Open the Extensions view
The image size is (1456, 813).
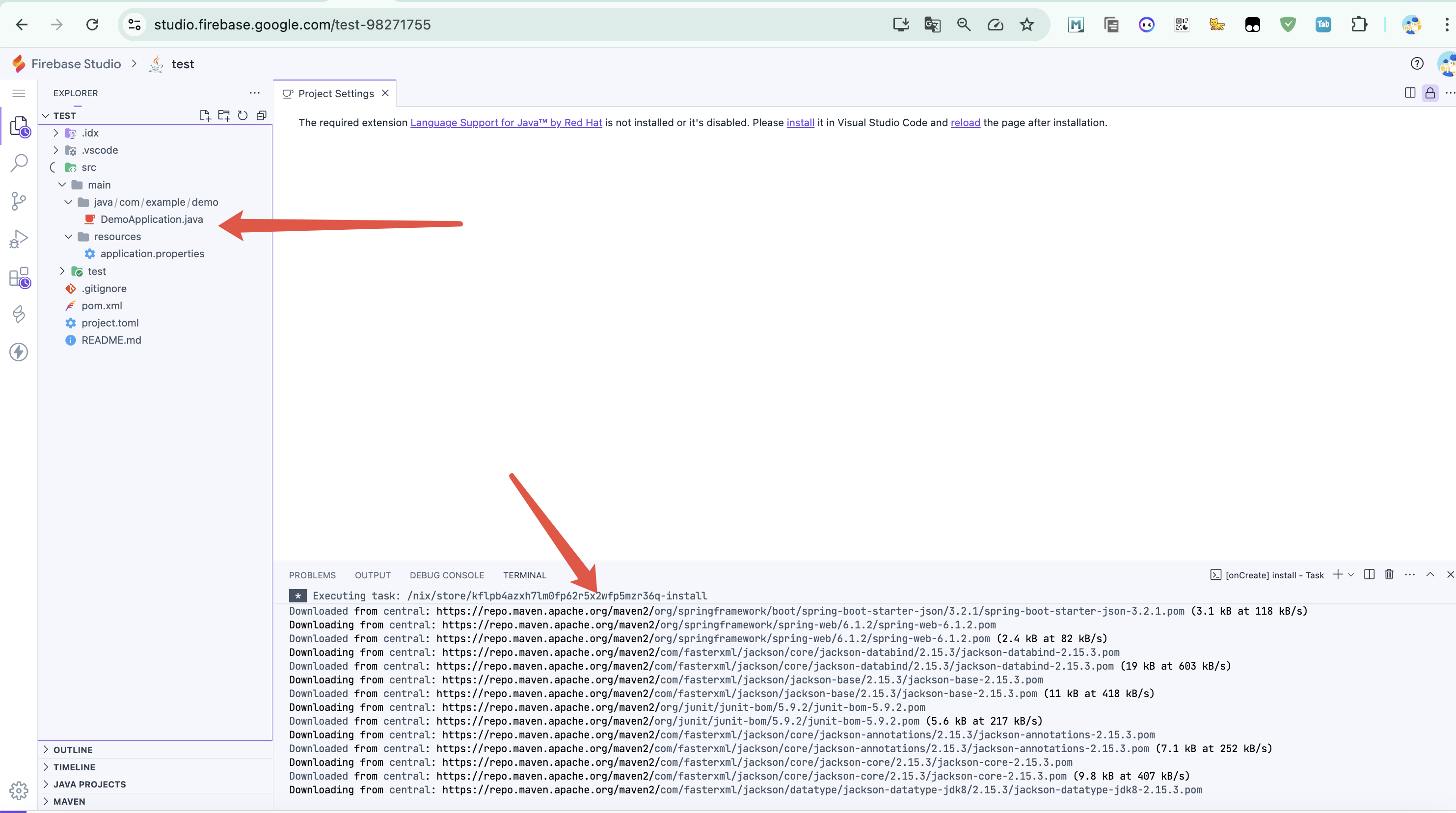click(x=19, y=277)
